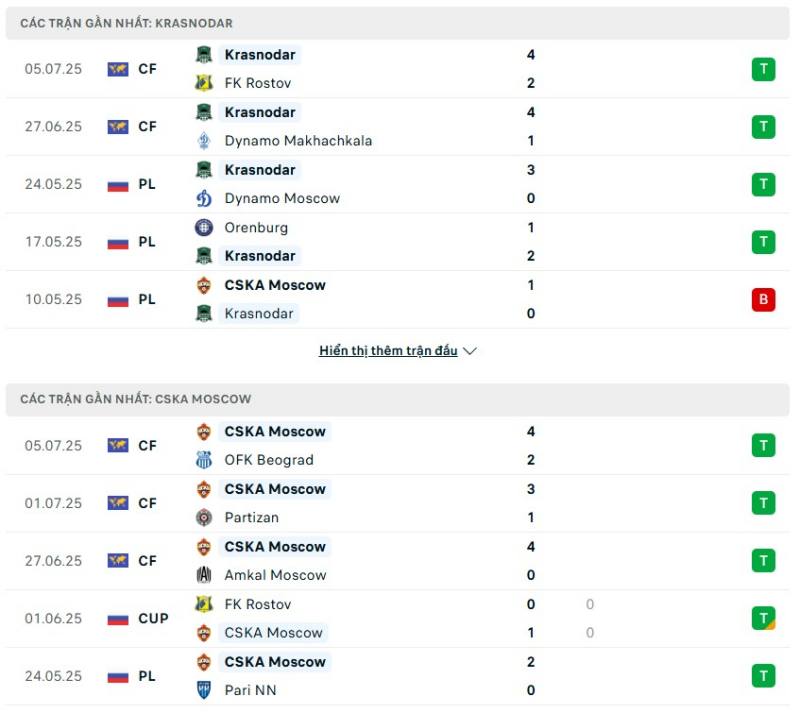Click the Partizan team crest
Viewport: 800px width, 713px height.
[204, 518]
